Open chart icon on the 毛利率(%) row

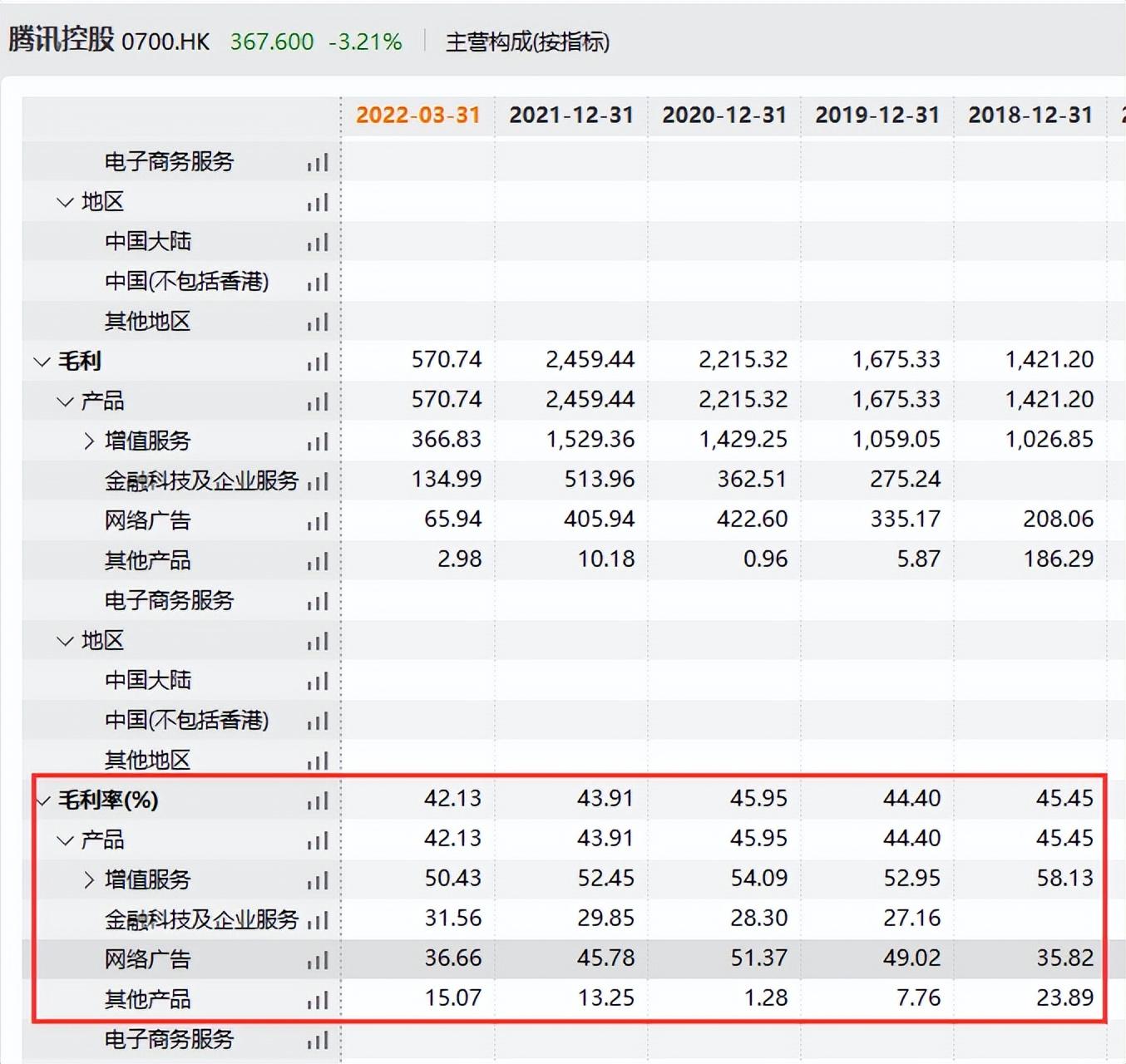click(318, 800)
